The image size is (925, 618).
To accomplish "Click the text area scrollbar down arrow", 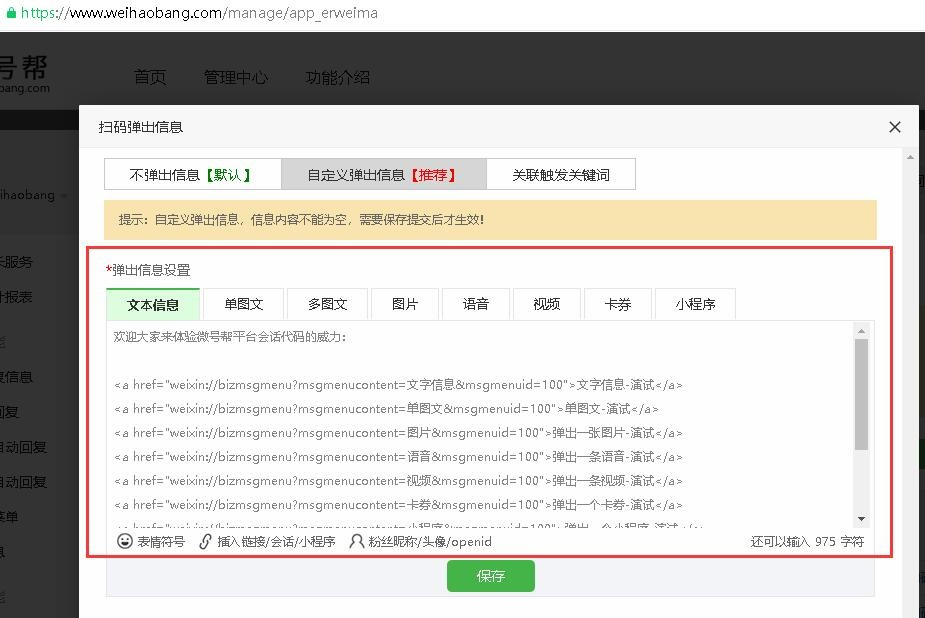I will [x=861, y=519].
